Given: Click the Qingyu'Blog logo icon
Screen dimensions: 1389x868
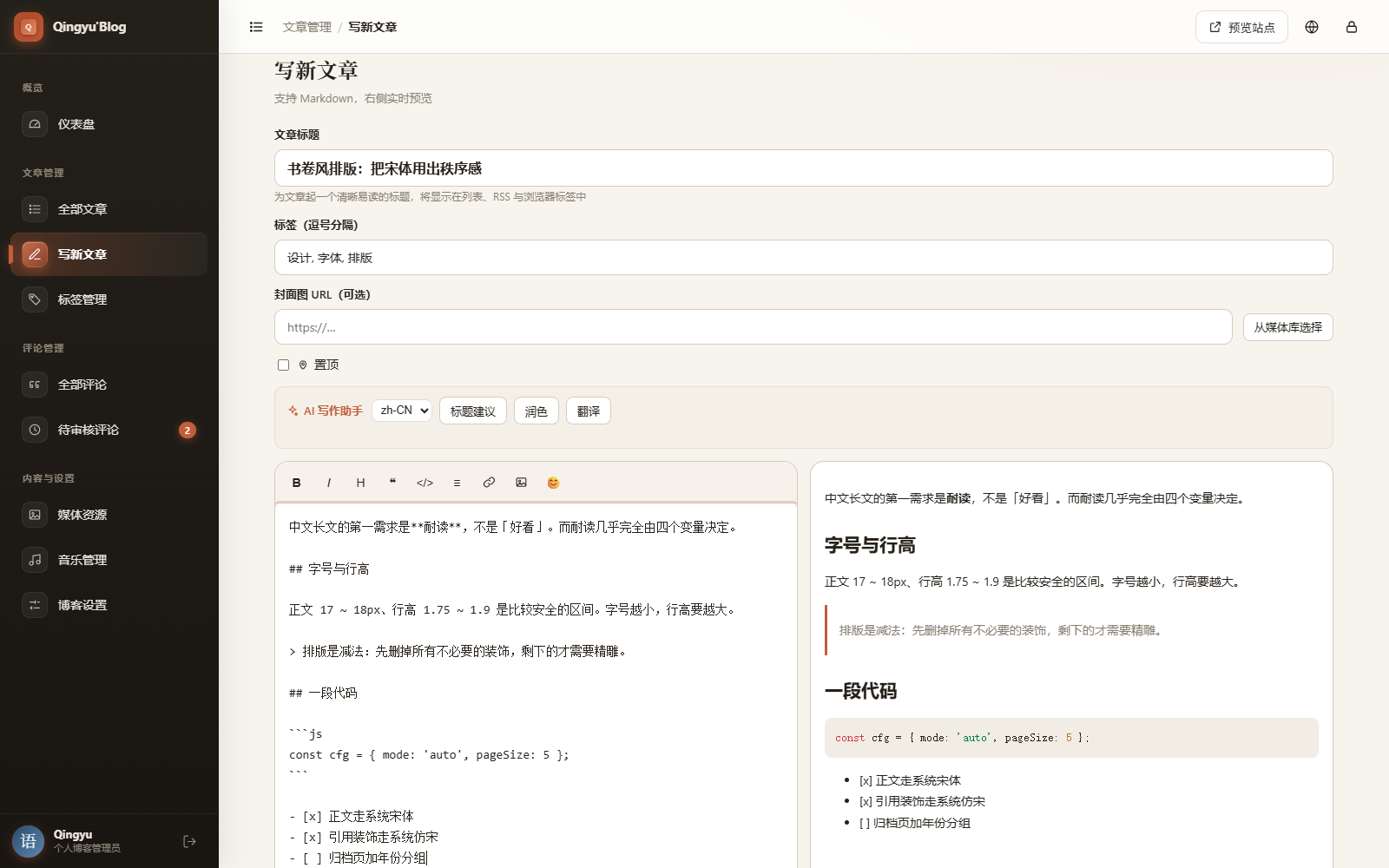Looking at the screenshot, I should point(29,27).
